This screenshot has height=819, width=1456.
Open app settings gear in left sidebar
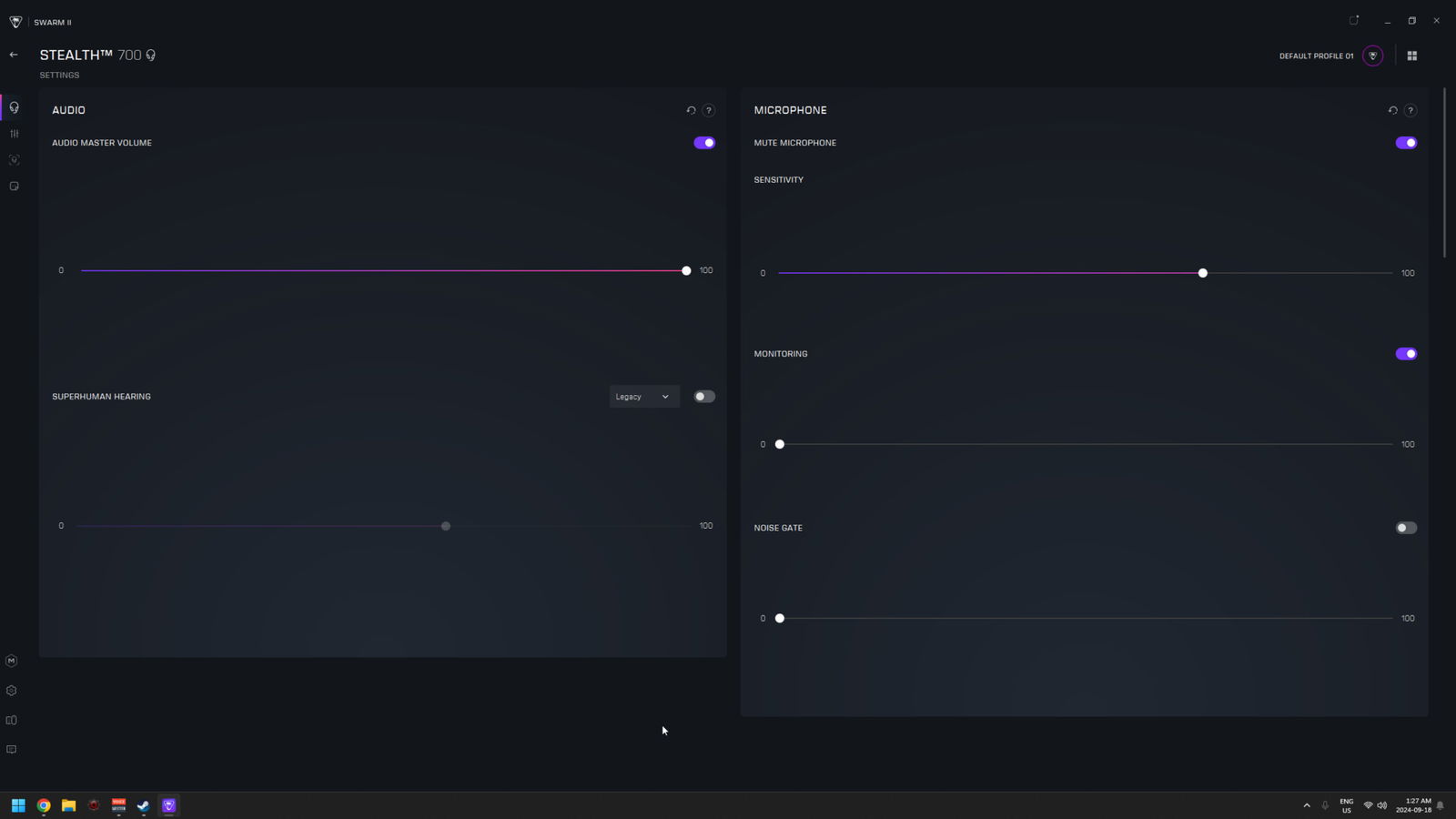click(x=12, y=691)
